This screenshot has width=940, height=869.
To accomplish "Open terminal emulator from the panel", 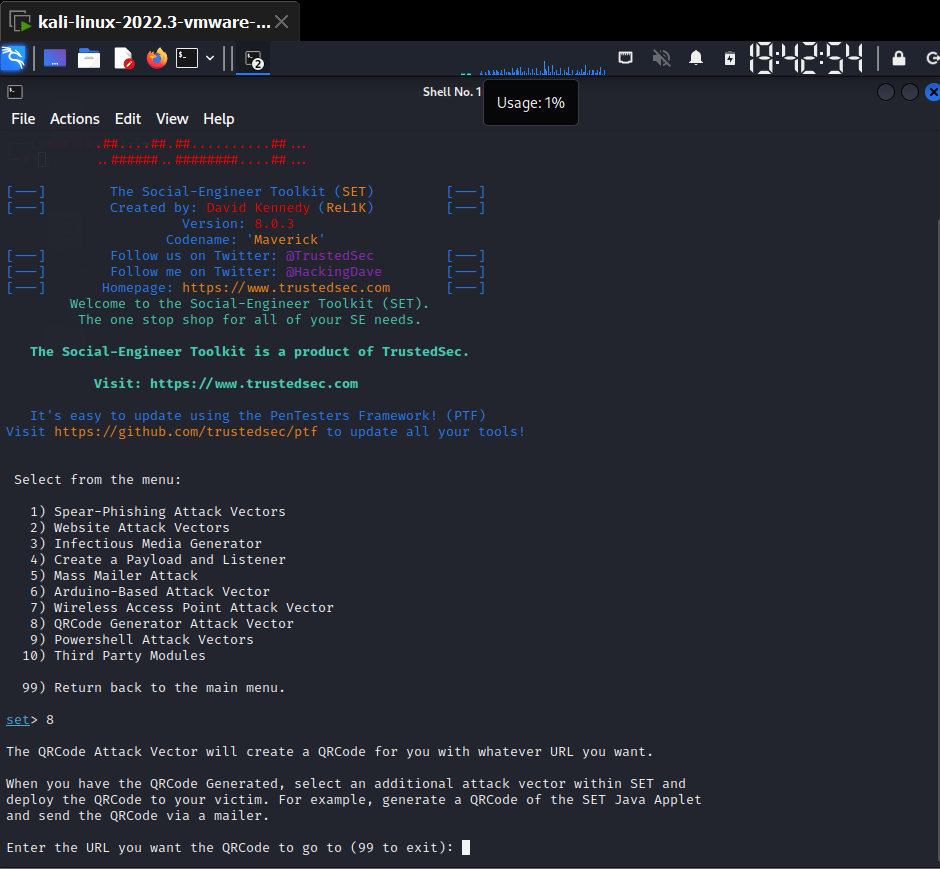I will 187,59.
